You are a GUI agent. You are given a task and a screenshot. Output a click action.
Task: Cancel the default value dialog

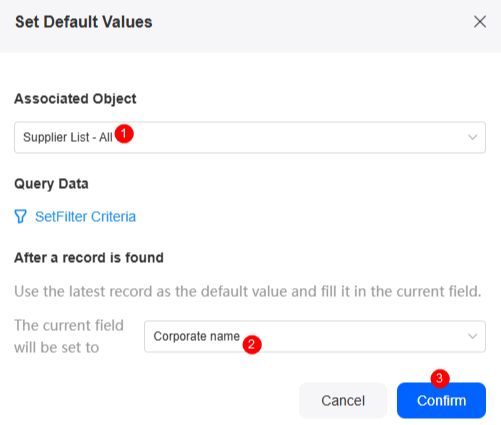click(343, 400)
